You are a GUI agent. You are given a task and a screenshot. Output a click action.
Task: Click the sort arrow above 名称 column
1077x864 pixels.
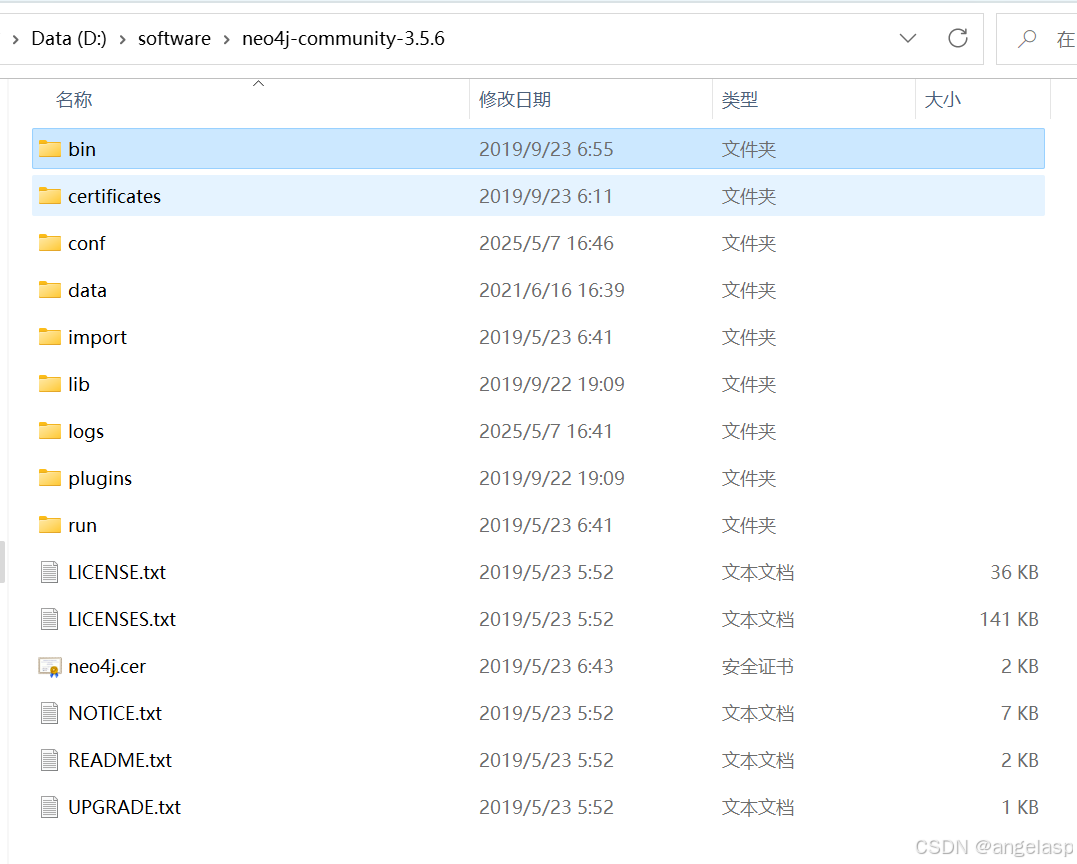click(258, 83)
